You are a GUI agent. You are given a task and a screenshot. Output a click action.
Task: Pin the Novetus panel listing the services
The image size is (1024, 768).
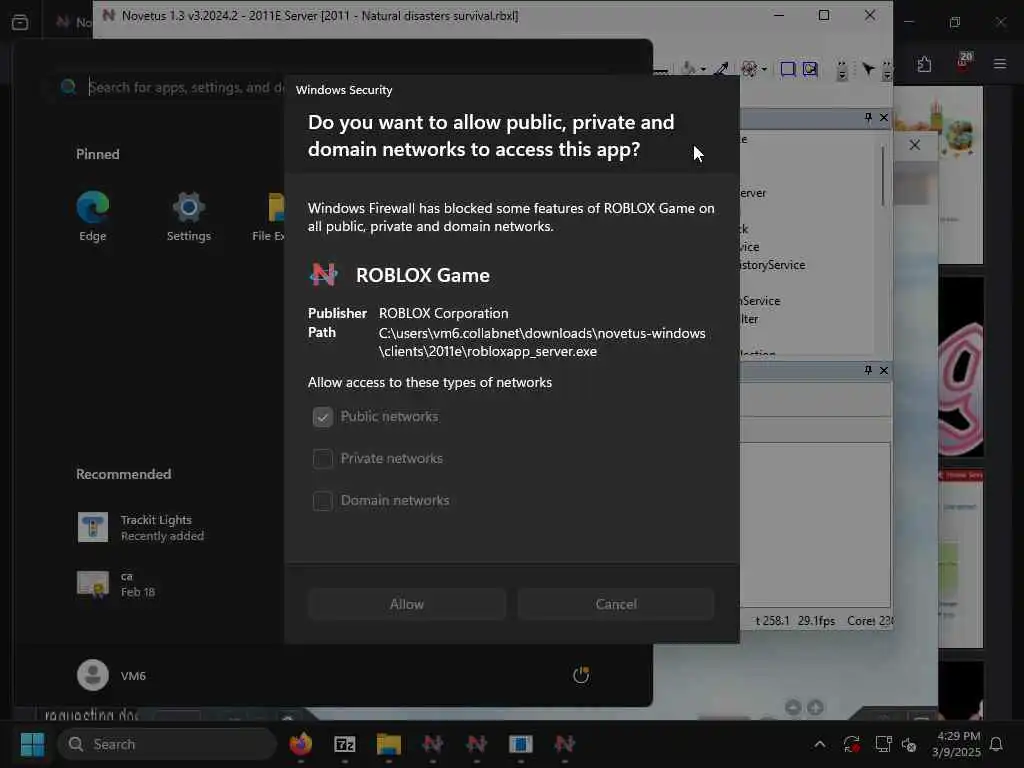coord(868,118)
